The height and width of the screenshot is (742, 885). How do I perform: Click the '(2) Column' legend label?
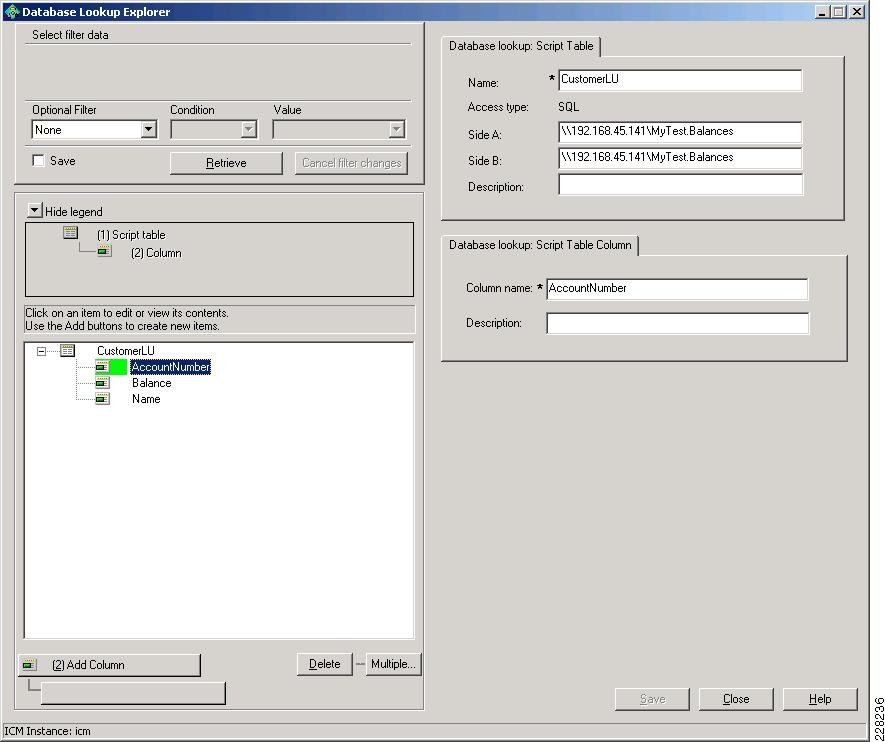click(156, 253)
